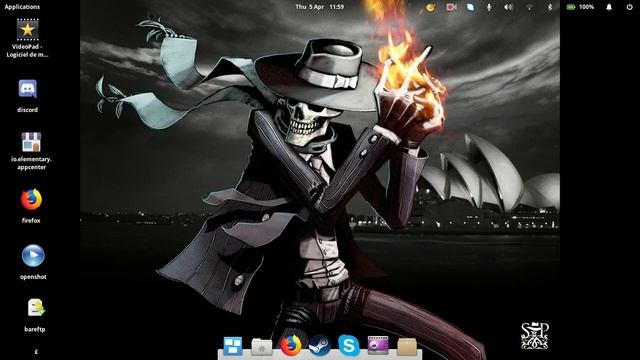The height and width of the screenshot is (360, 640).
Task: Open Skype from the dock
Action: 349,345
